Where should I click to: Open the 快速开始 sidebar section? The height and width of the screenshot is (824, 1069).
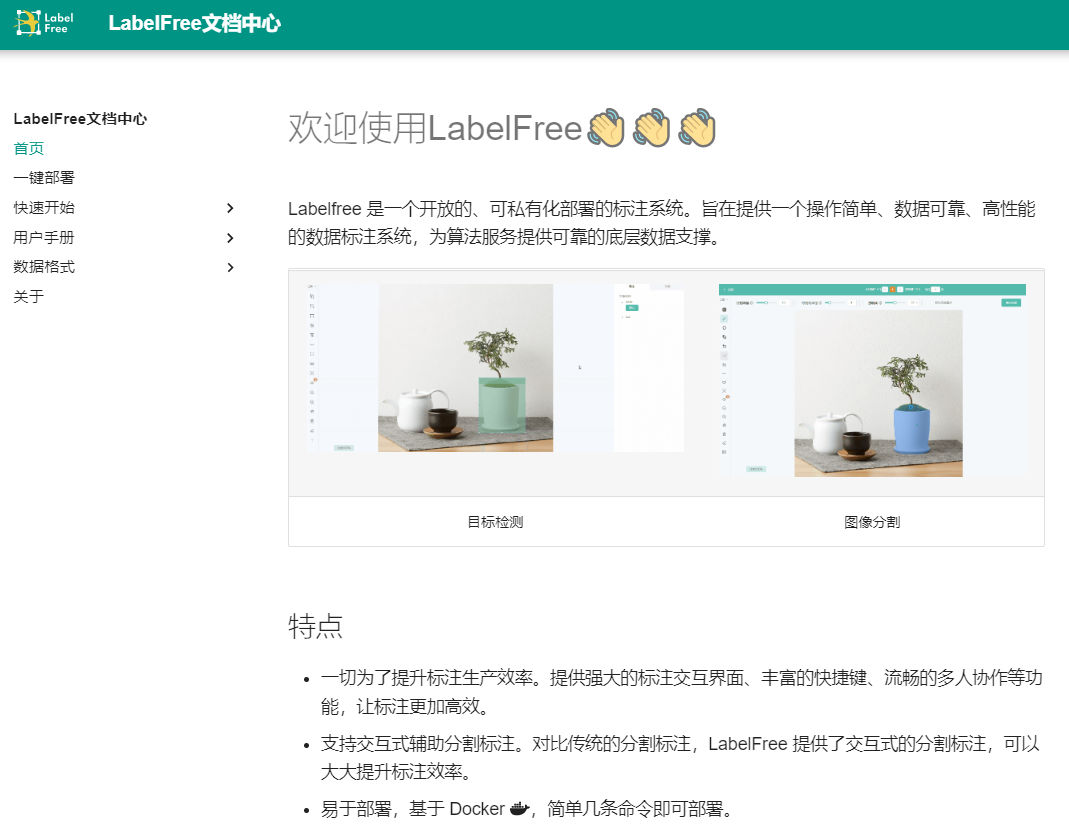(44, 208)
